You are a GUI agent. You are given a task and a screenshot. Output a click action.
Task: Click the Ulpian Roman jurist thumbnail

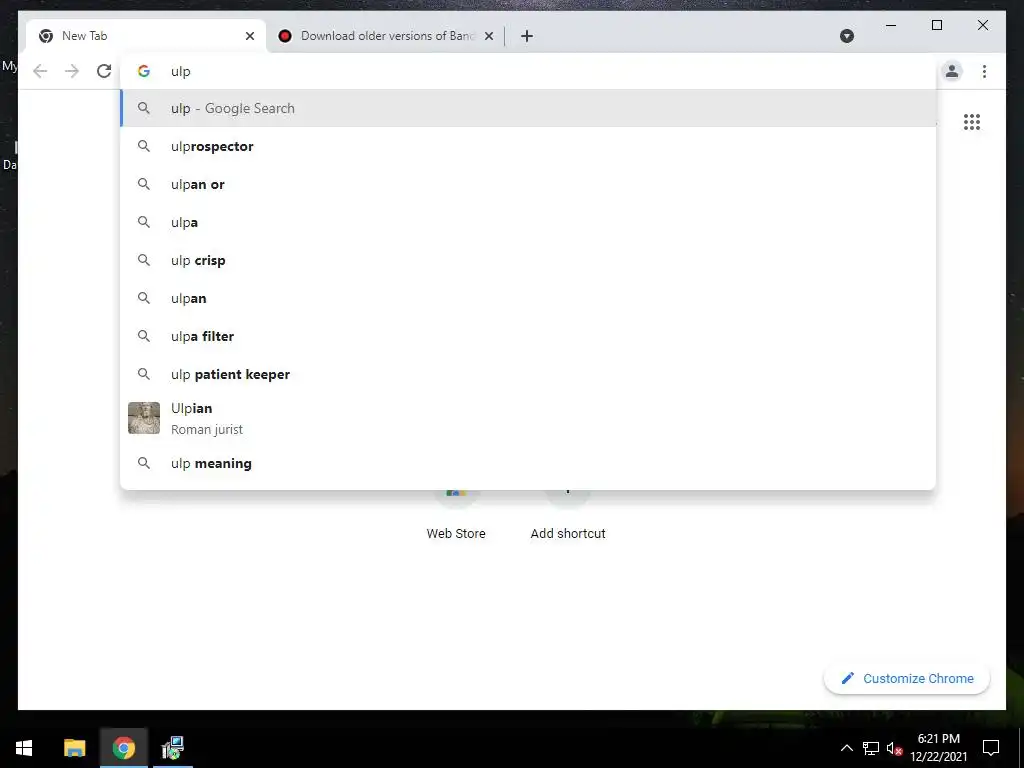tap(144, 418)
